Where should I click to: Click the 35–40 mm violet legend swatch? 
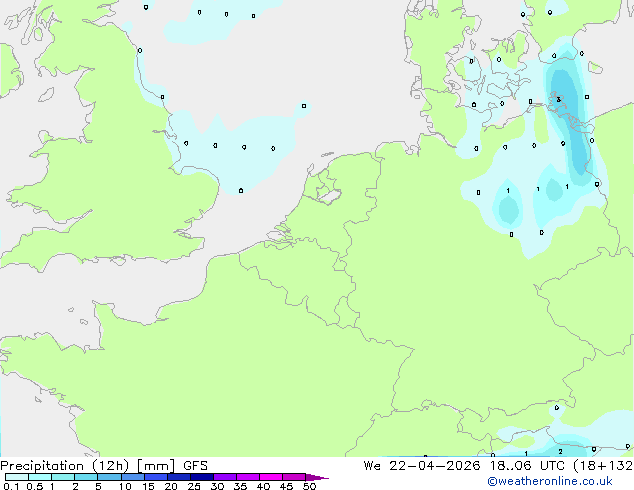pos(248,477)
